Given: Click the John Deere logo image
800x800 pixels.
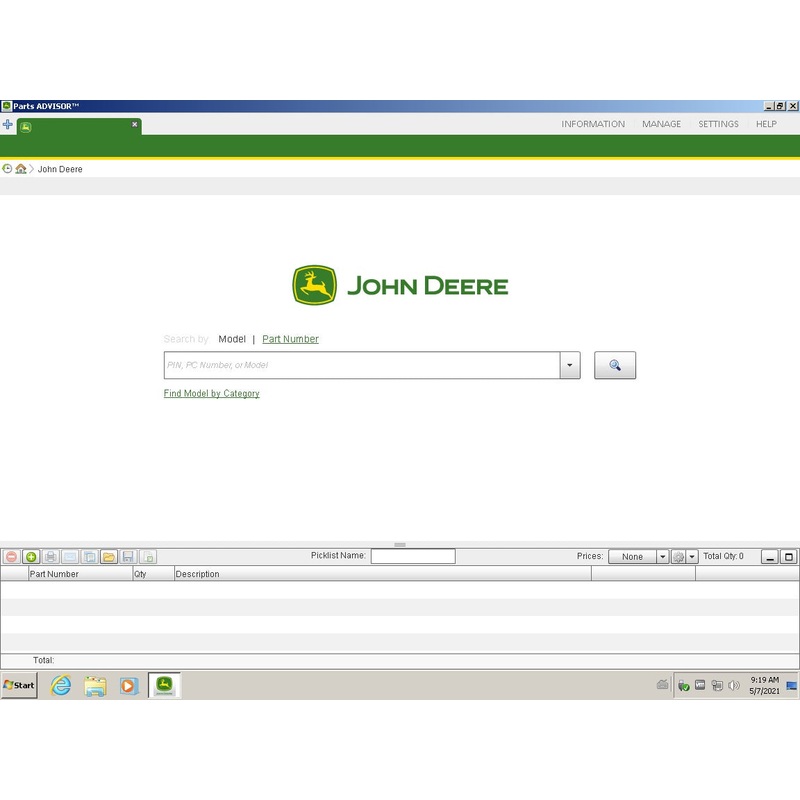Looking at the screenshot, I should tap(401, 286).
